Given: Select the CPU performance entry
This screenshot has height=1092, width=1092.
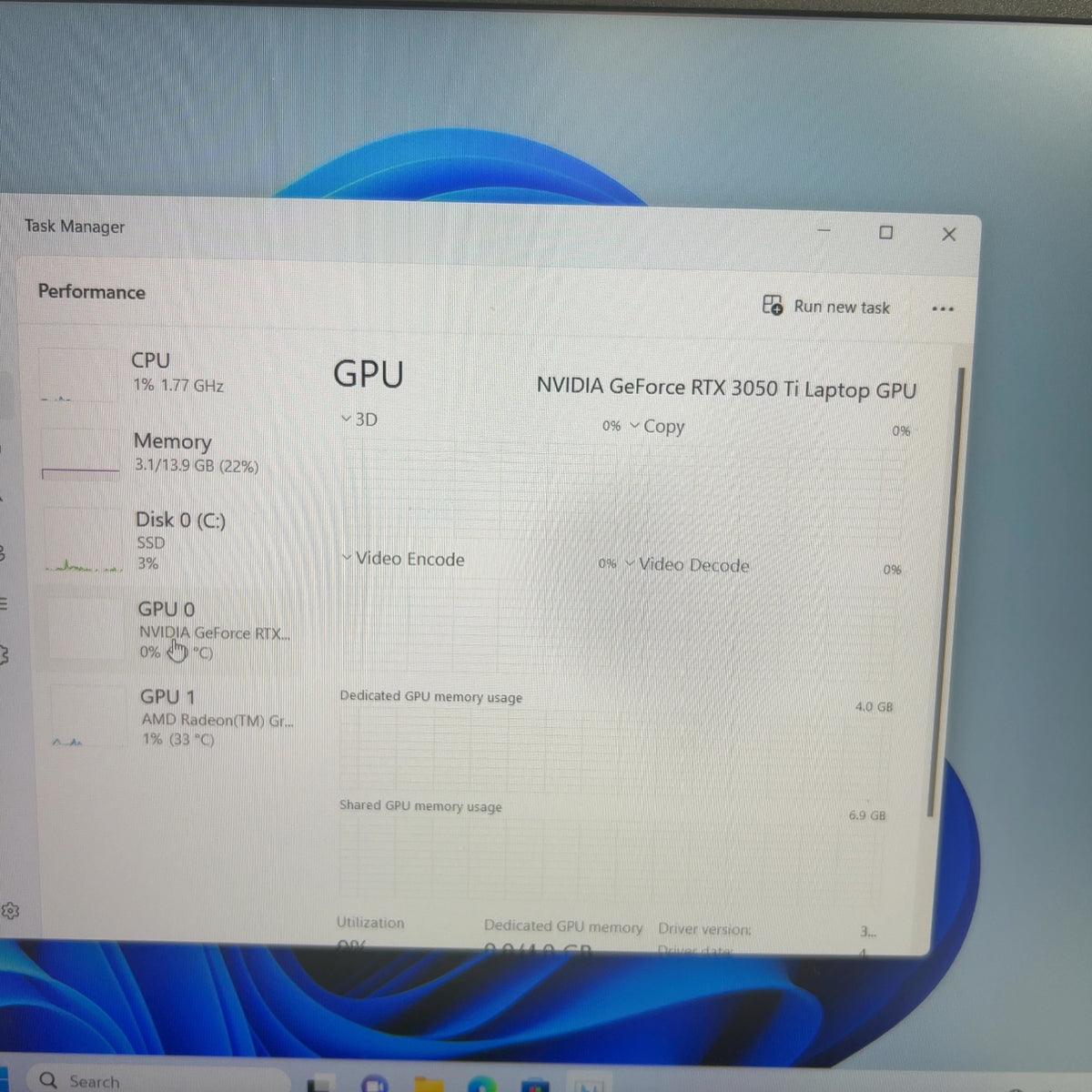Looking at the screenshot, I should tap(168, 373).
